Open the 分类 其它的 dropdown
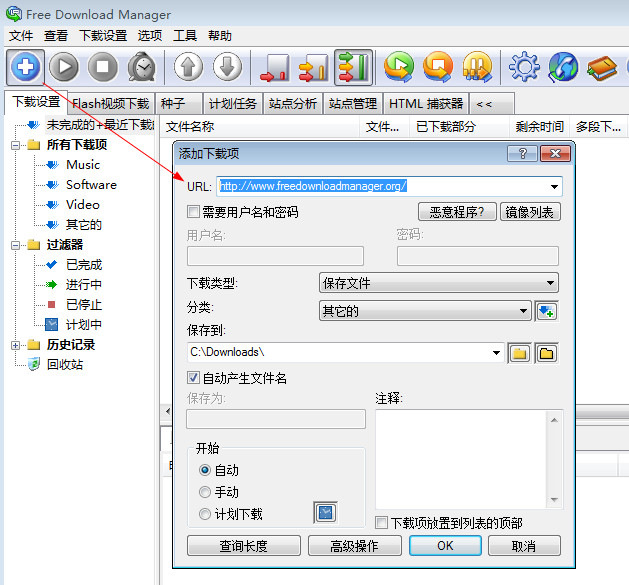Viewport: 629px width, 585px height. click(x=425, y=311)
